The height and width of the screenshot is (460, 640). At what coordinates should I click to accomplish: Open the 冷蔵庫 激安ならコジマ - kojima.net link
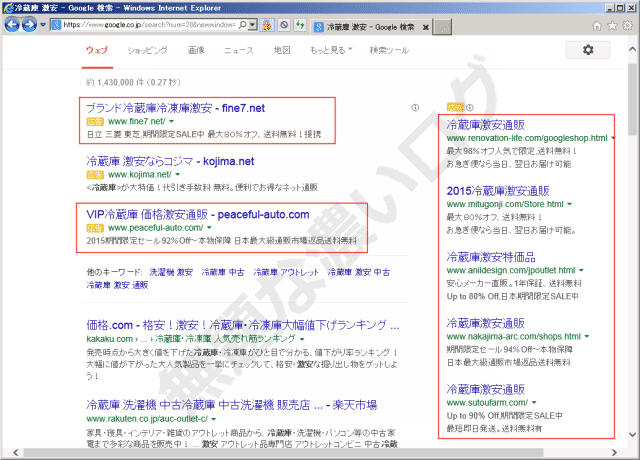(170, 161)
